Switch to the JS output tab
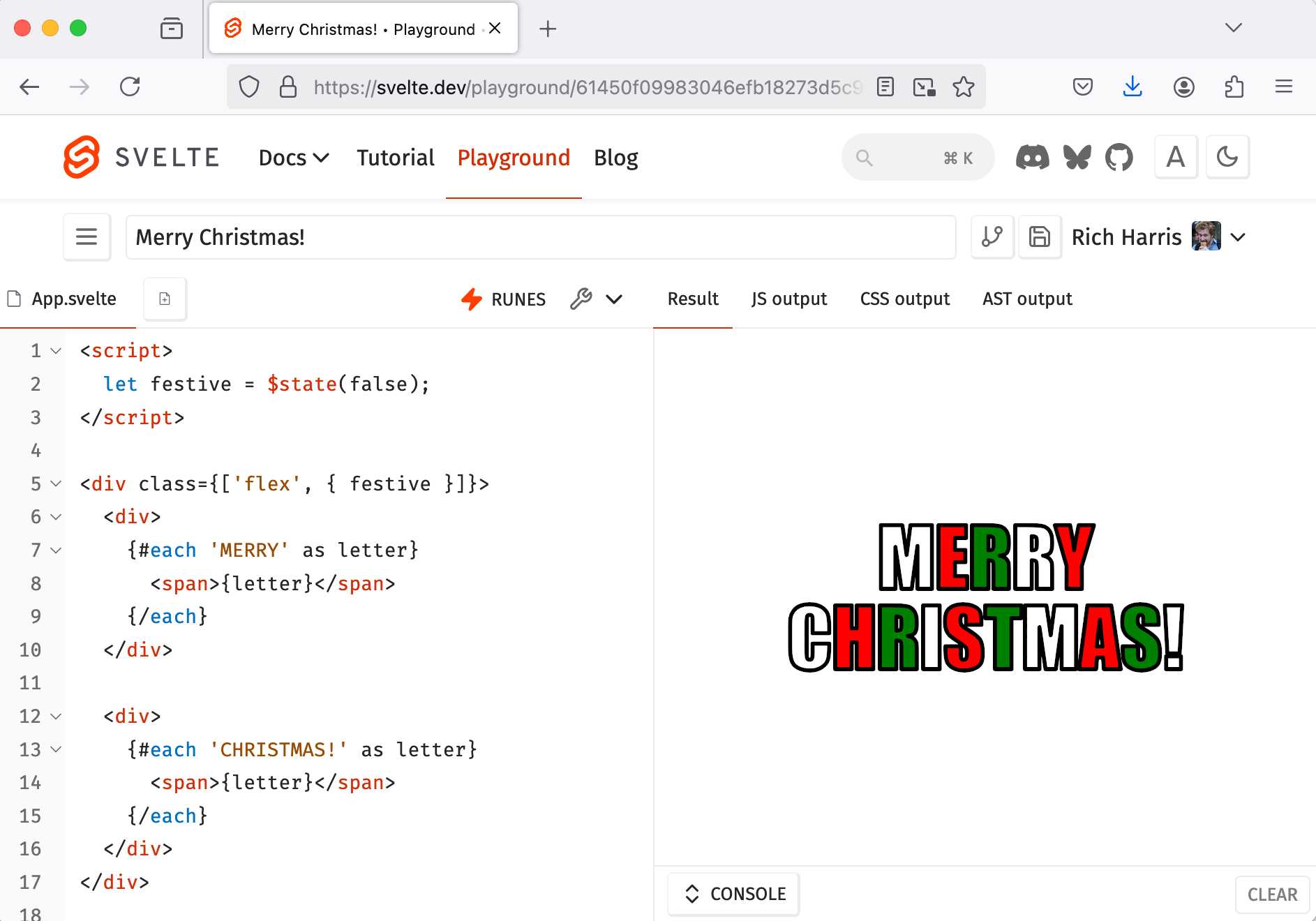This screenshot has height=921, width=1316. pos(788,299)
